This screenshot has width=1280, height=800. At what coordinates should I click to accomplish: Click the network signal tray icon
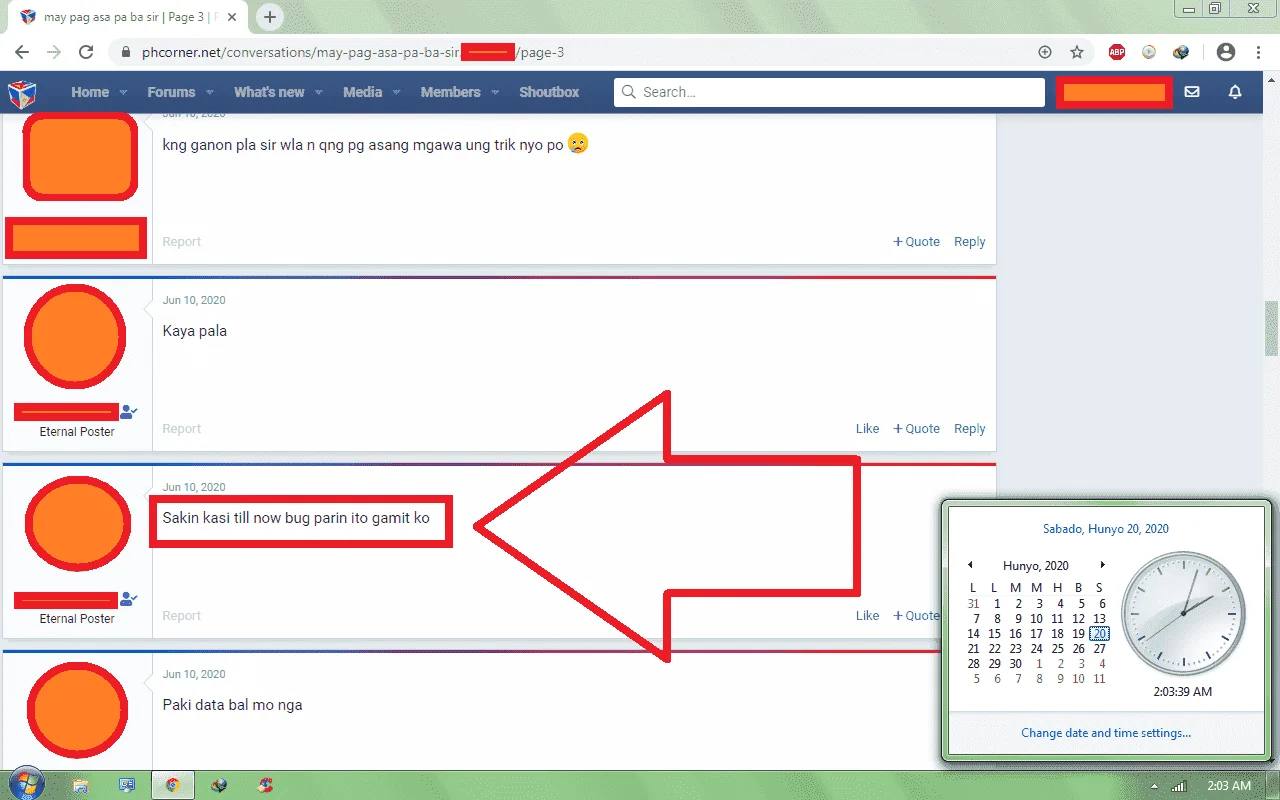click(1179, 786)
